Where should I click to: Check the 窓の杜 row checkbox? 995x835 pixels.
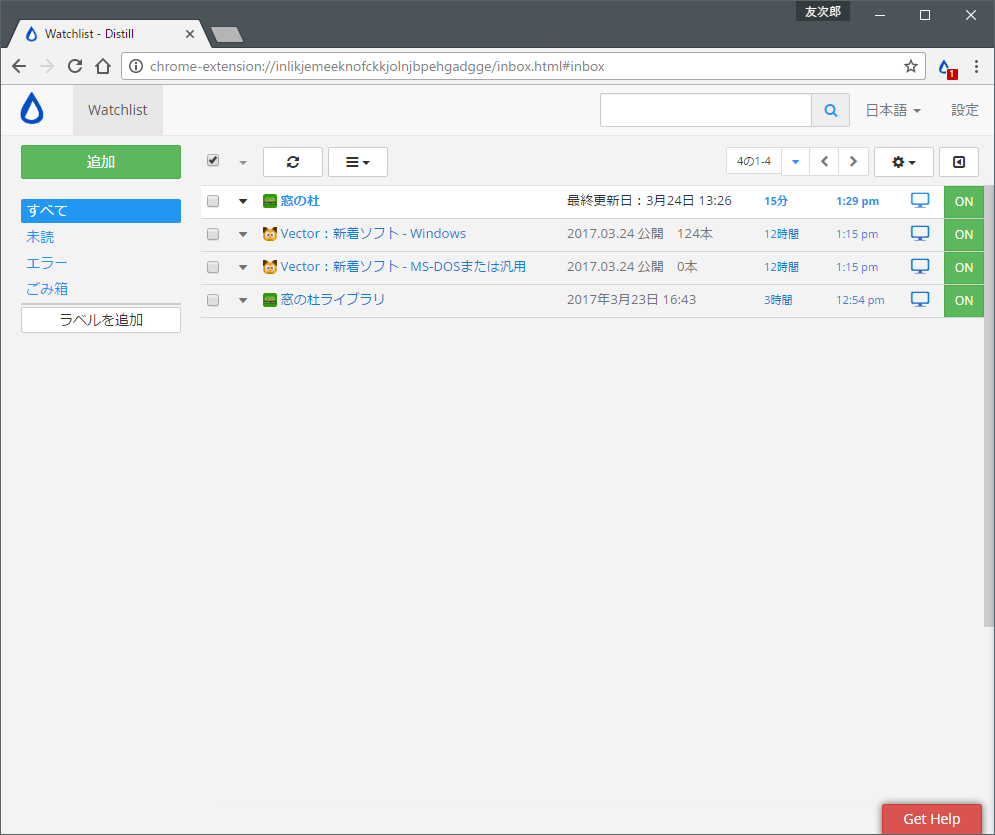213,201
